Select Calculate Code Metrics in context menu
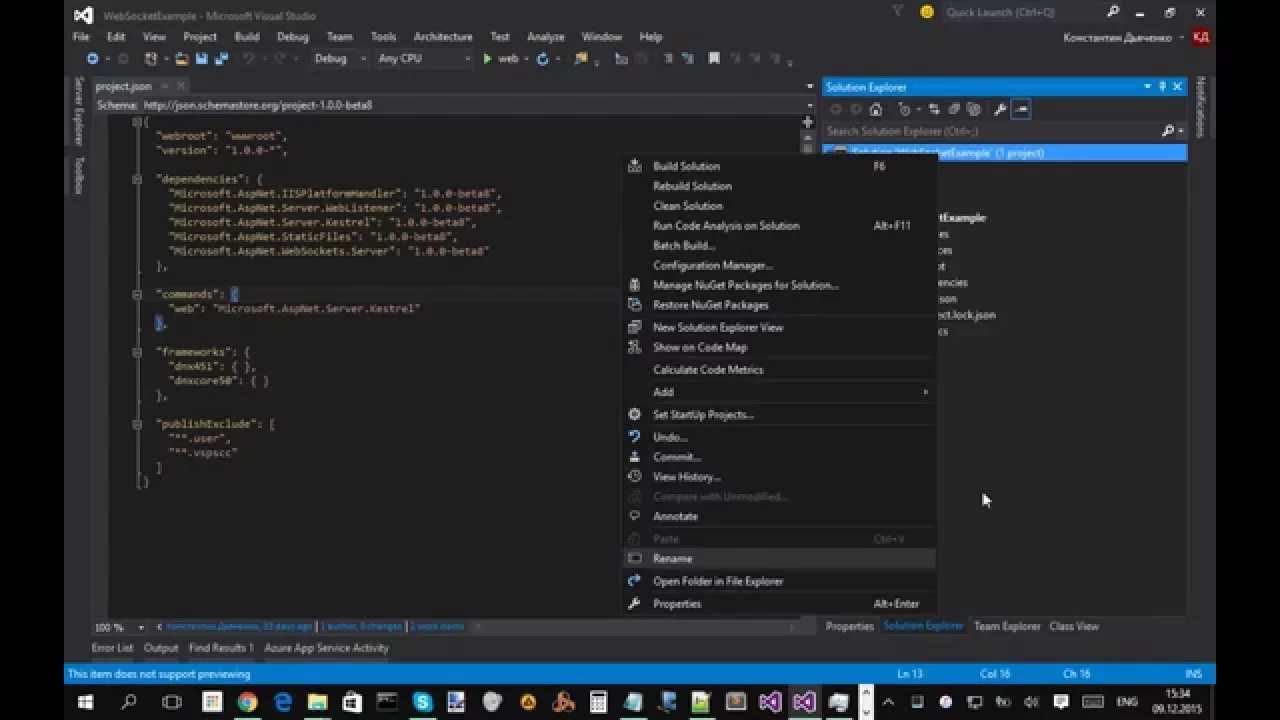The height and width of the screenshot is (720, 1280). point(780,370)
